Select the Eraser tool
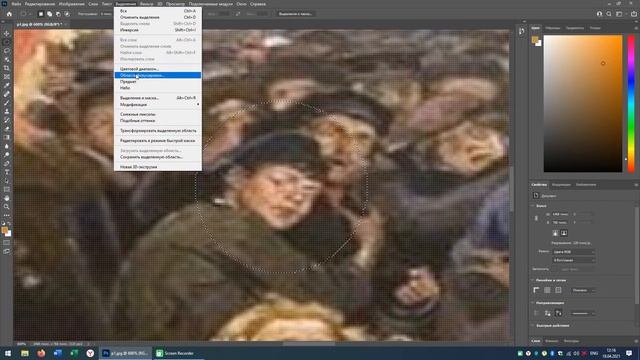640x360 pixels. click(x=7, y=129)
